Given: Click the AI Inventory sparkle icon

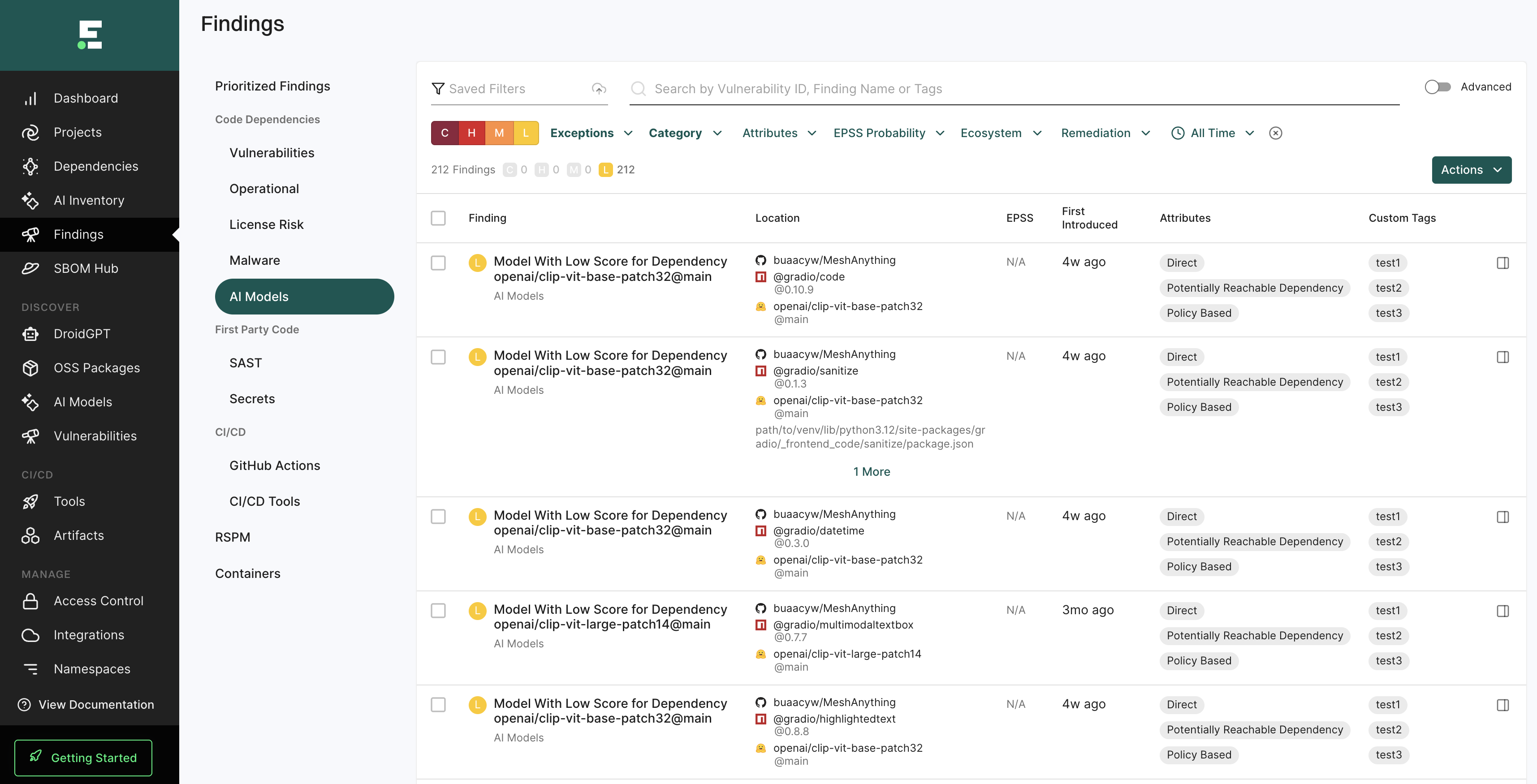Looking at the screenshot, I should (30, 200).
